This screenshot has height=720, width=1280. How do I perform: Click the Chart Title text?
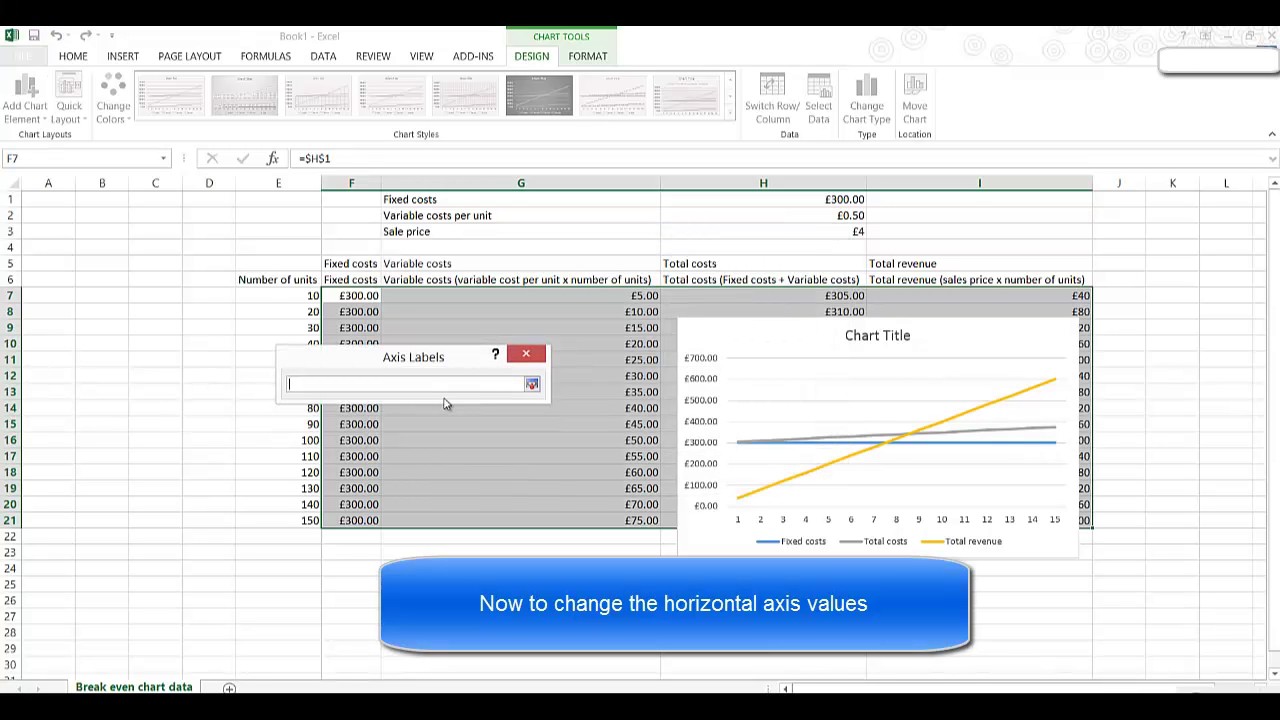[x=877, y=335]
